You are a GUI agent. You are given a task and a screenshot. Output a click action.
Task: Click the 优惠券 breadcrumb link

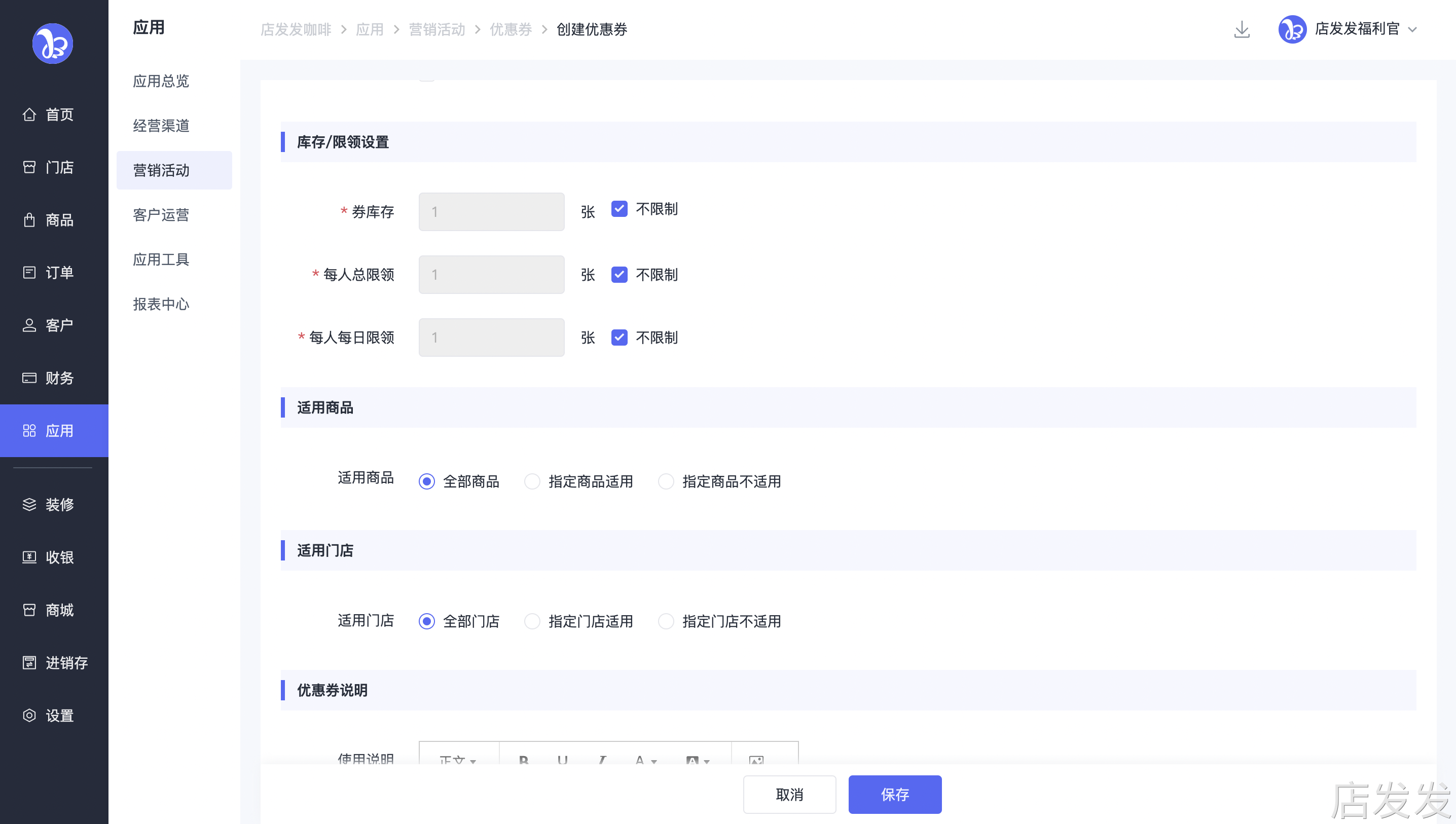point(511,29)
